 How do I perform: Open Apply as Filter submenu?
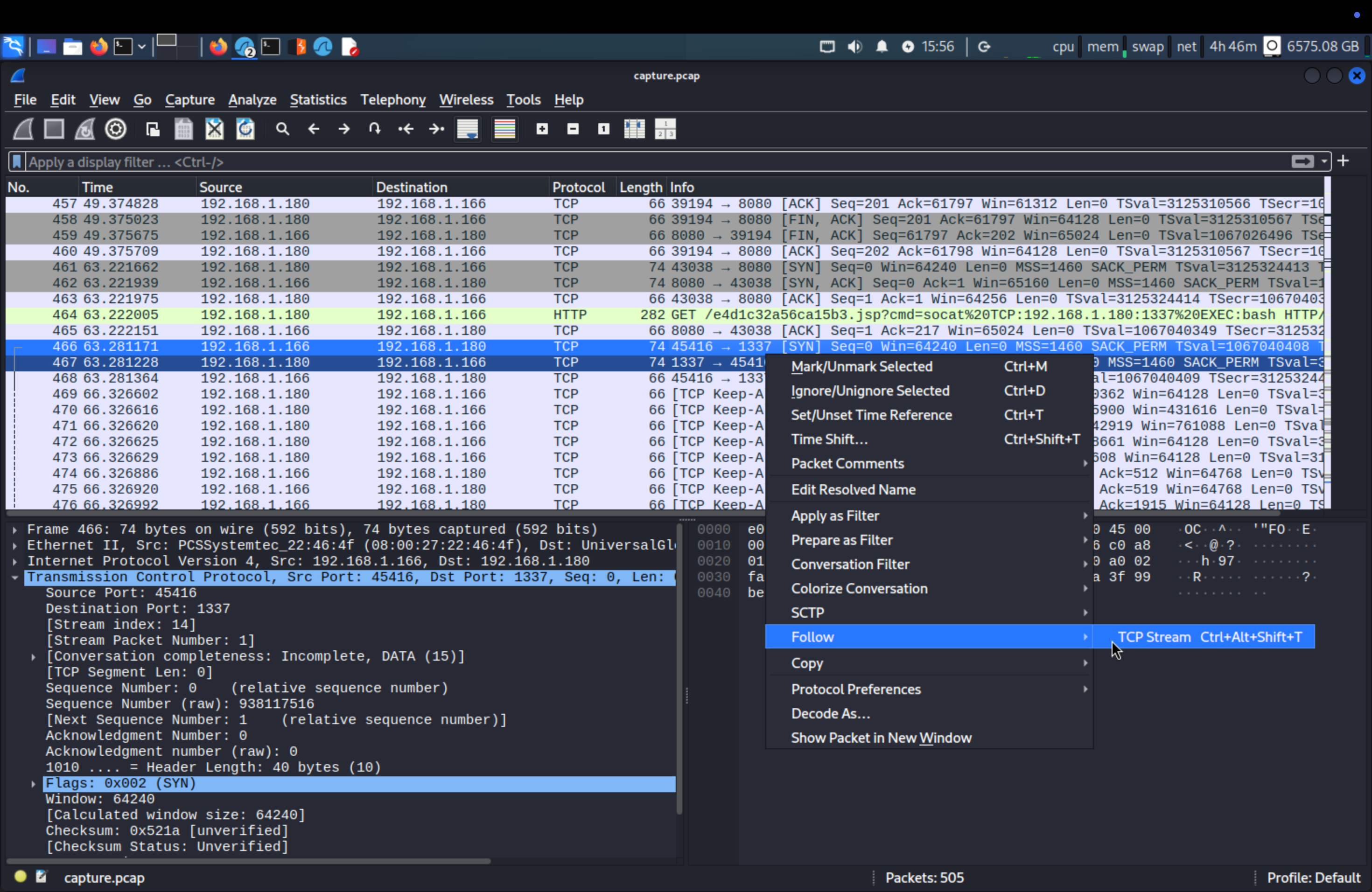click(x=929, y=516)
